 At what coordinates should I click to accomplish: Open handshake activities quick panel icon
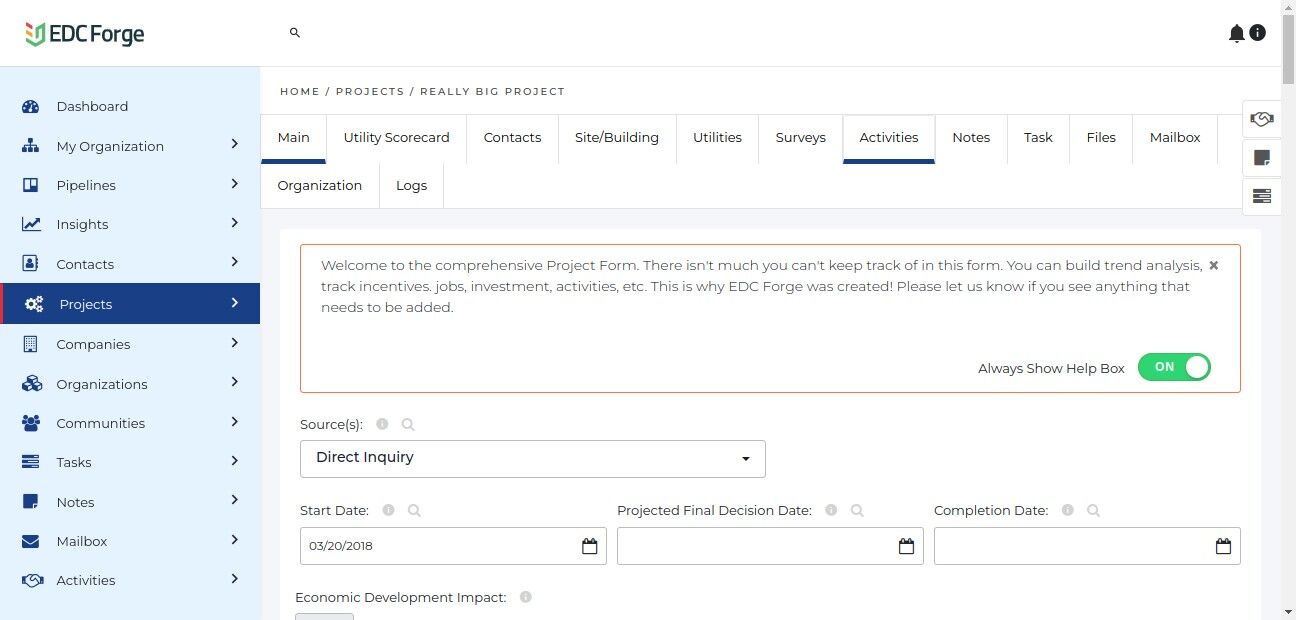[1262, 120]
